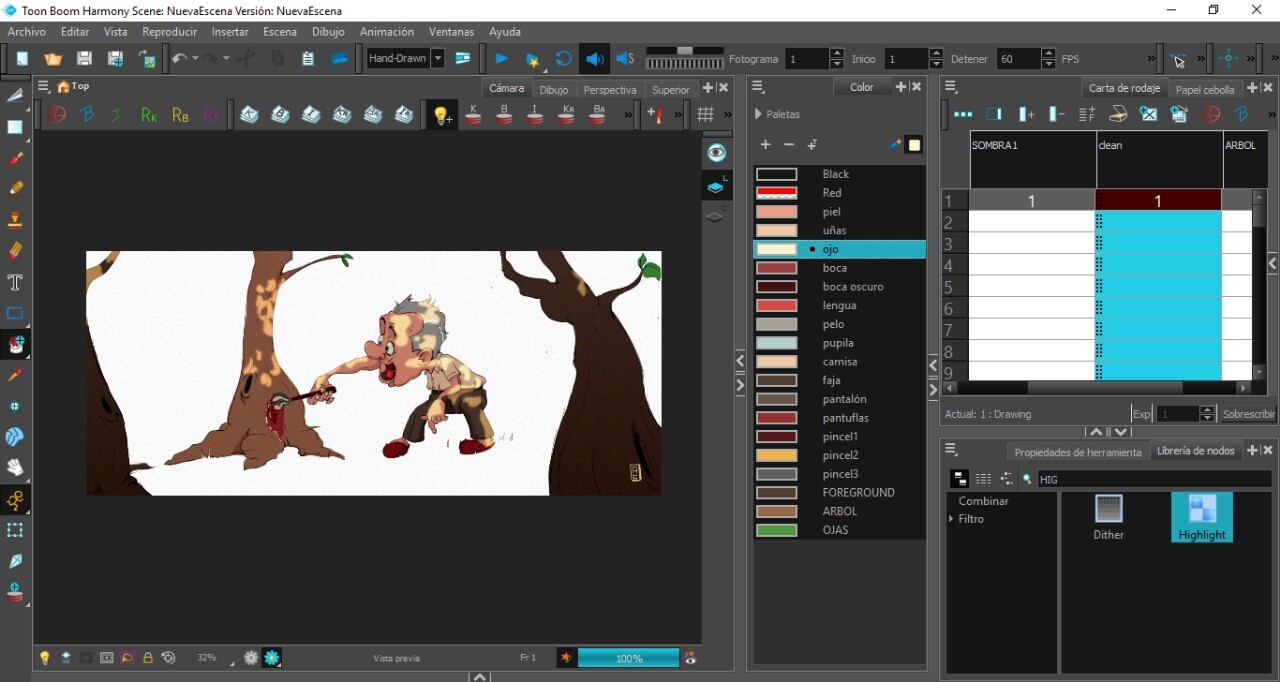The height and width of the screenshot is (682, 1280).
Task: Switch to the Dibujo view tab
Action: (554, 89)
